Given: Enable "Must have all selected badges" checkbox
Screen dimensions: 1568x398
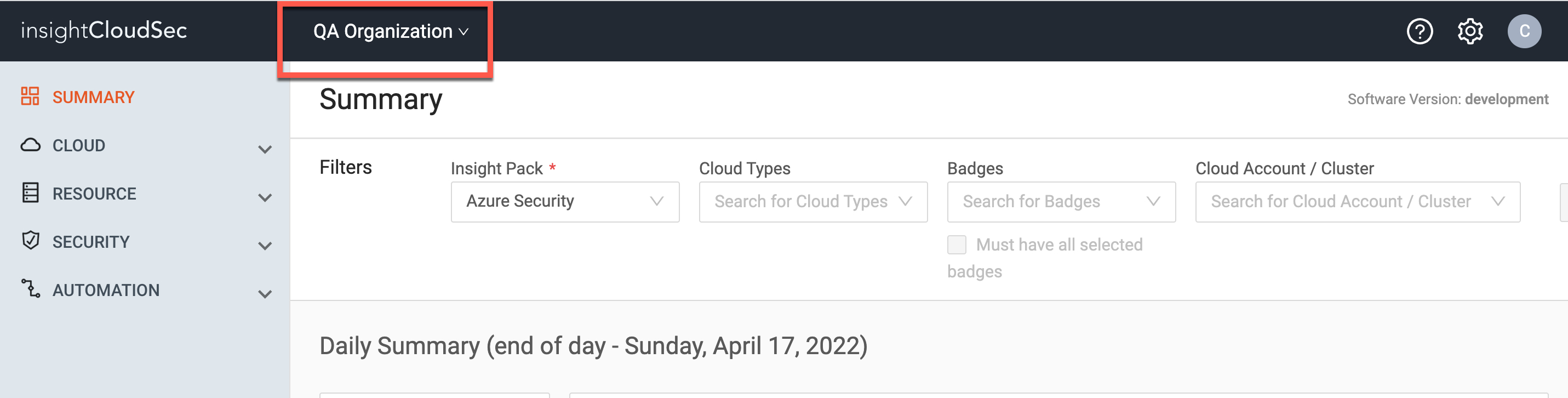Looking at the screenshot, I should (956, 245).
